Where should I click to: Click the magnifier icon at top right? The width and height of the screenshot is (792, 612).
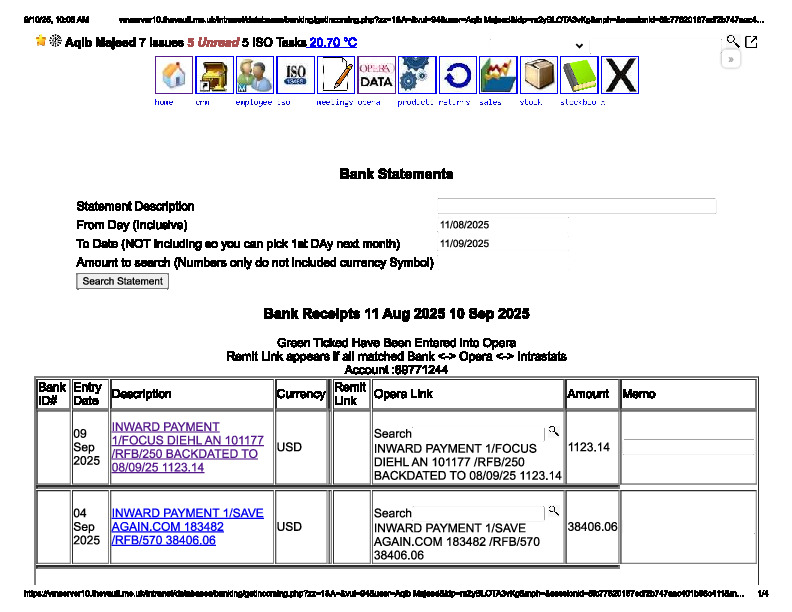[732, 41]
